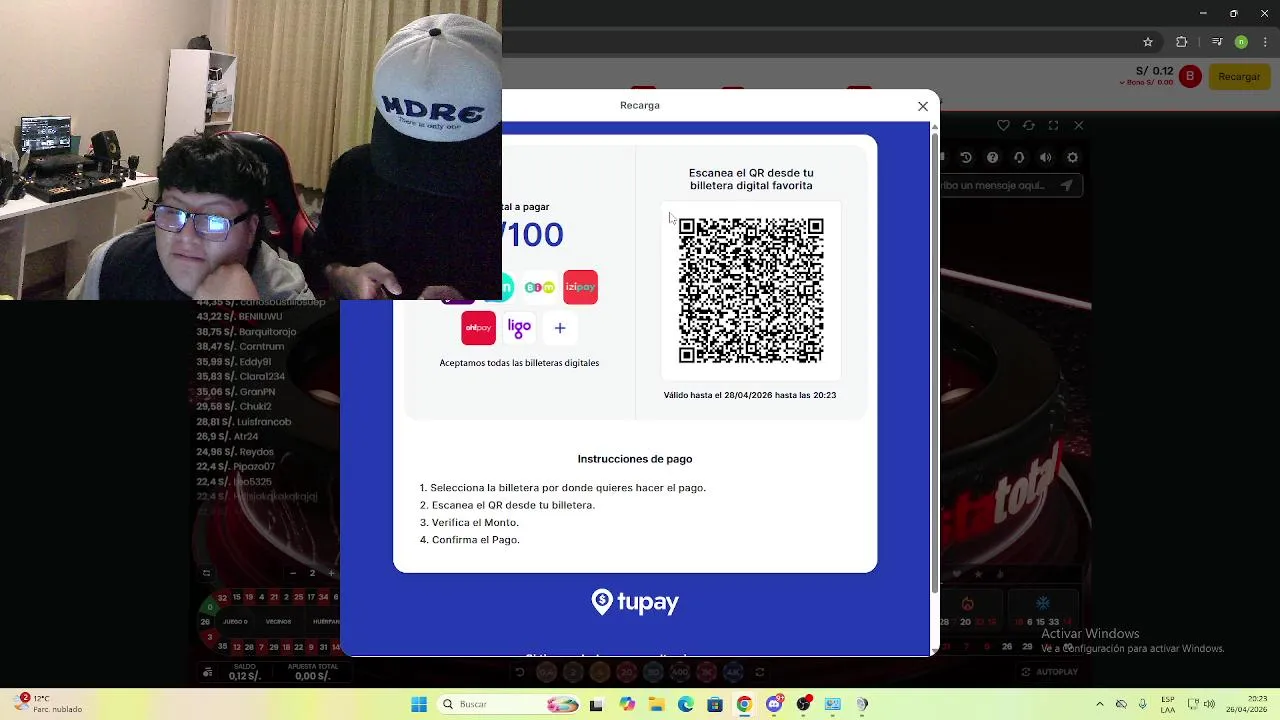1280x720 pixels.
Task: Toggle the game sound speaker icon
Action: click(x=1045, y=157)
